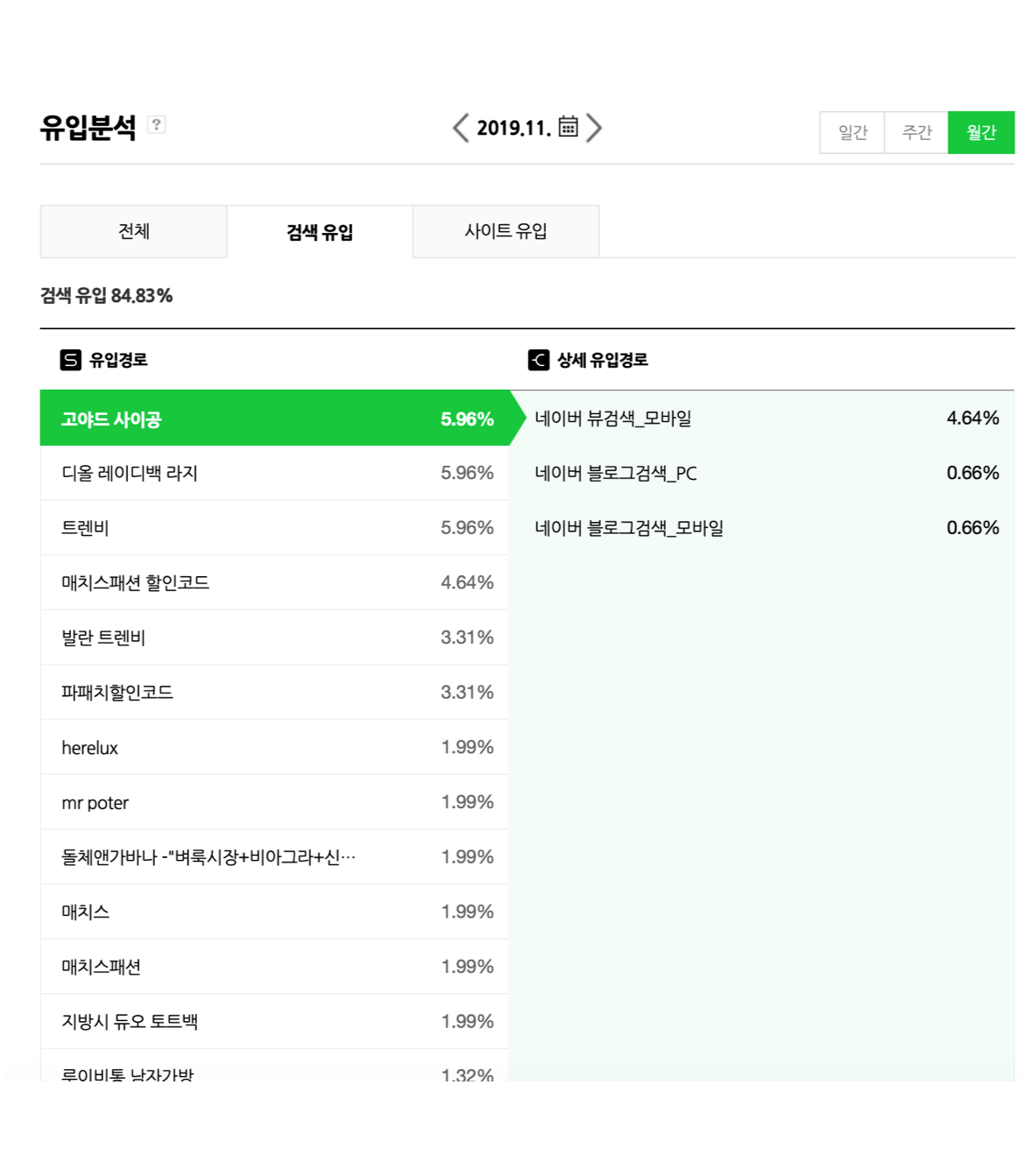Viewport: 1025px width, 1176px height.
Task: Choose 매치스패션 할인코드 keyword row
Action: pos(274,582)
